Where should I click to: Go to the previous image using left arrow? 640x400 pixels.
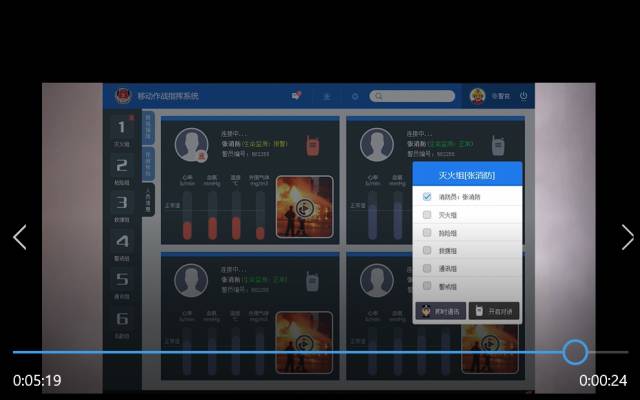19,237
